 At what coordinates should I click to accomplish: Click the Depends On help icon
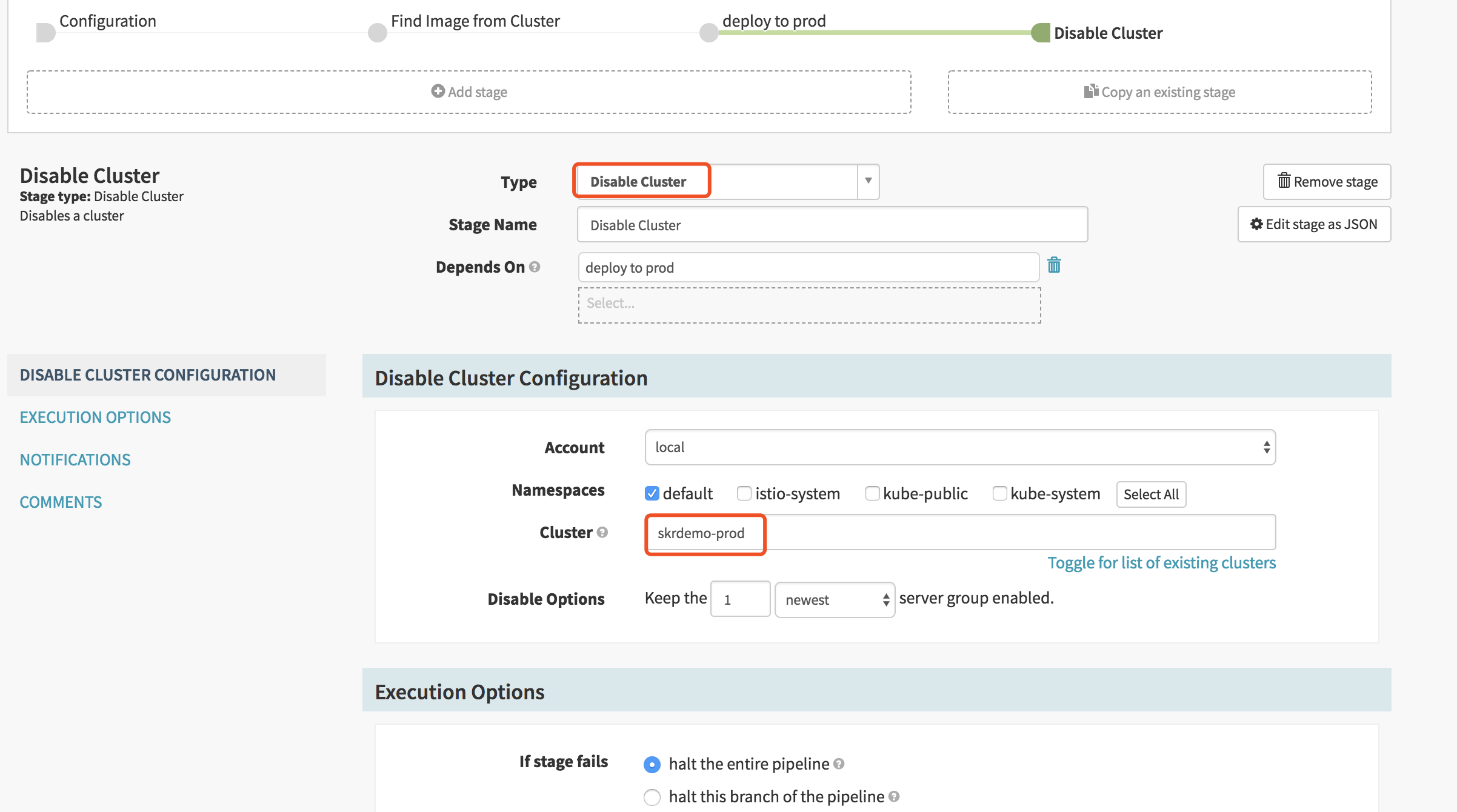[535, 267]
